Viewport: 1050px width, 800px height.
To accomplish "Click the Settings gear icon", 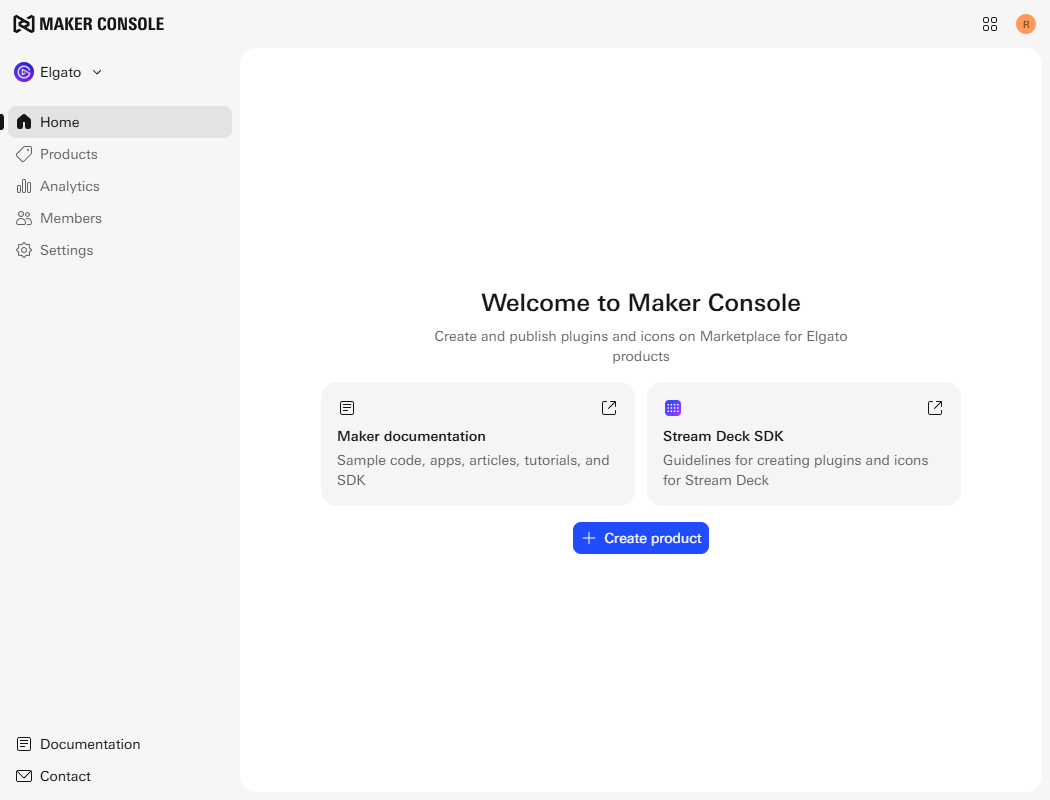I will [x=24, y=250].
